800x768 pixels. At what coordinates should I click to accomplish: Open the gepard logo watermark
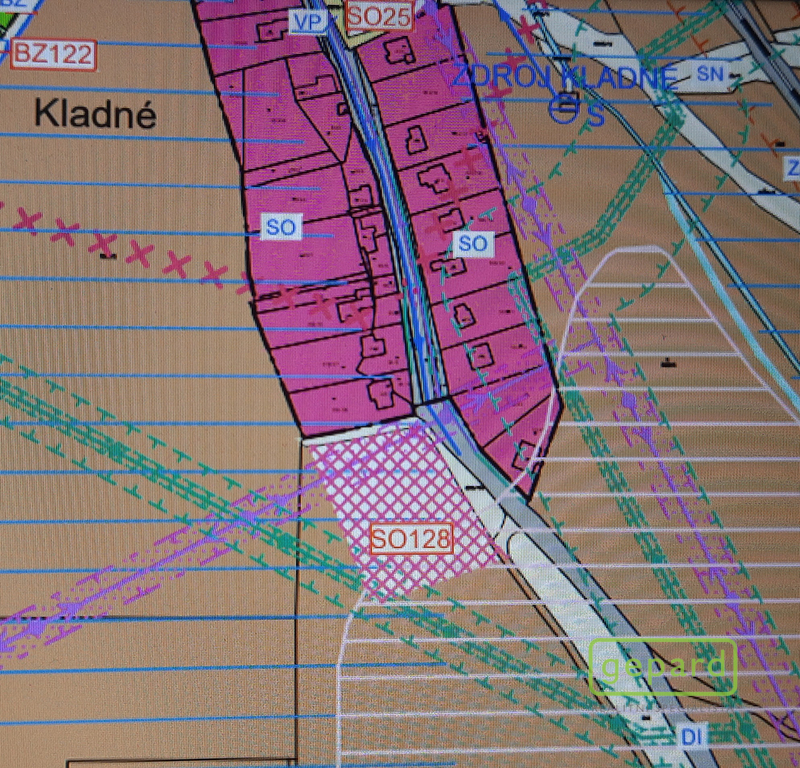(663, 666)
